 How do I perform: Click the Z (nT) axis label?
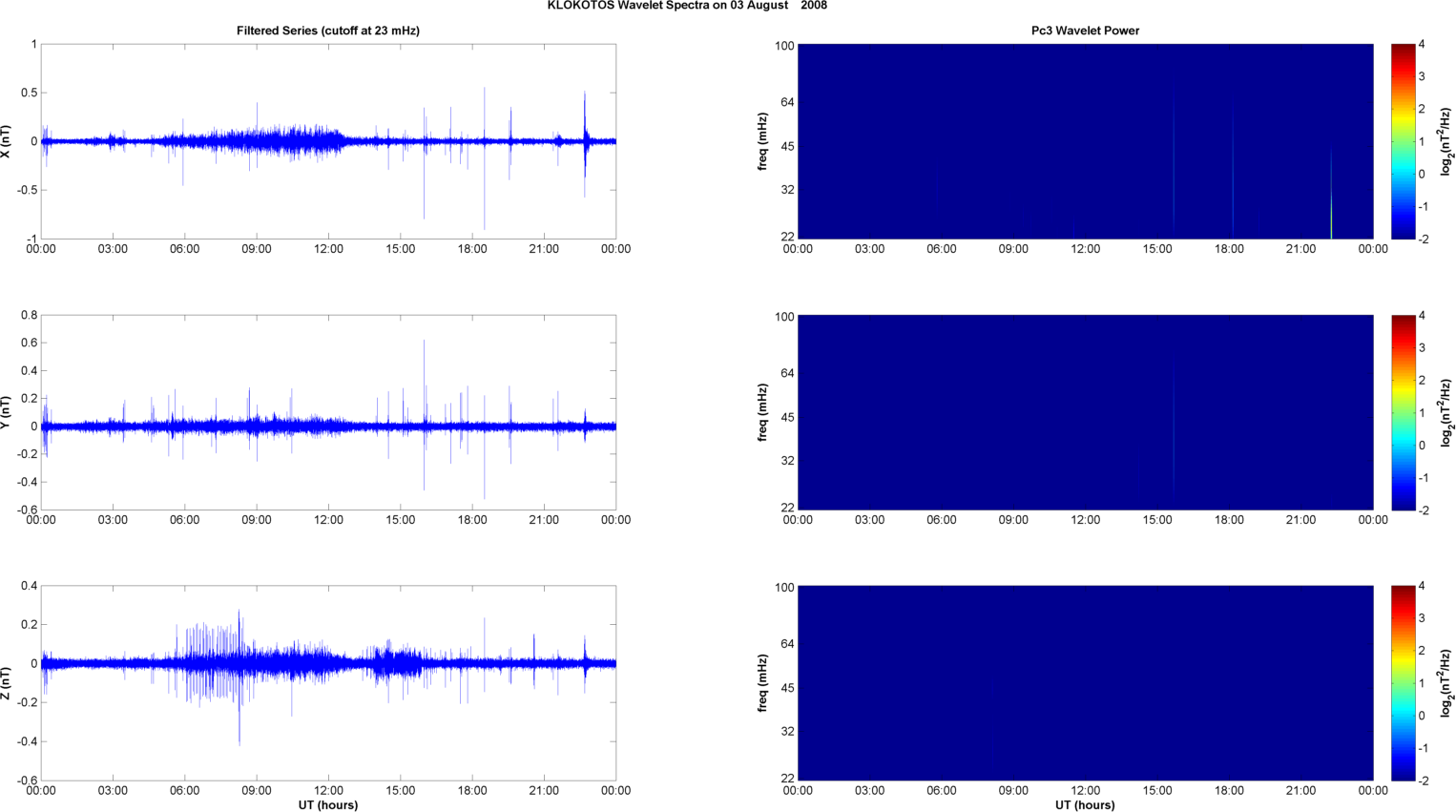pyautogui.click(x=7, y=683)
